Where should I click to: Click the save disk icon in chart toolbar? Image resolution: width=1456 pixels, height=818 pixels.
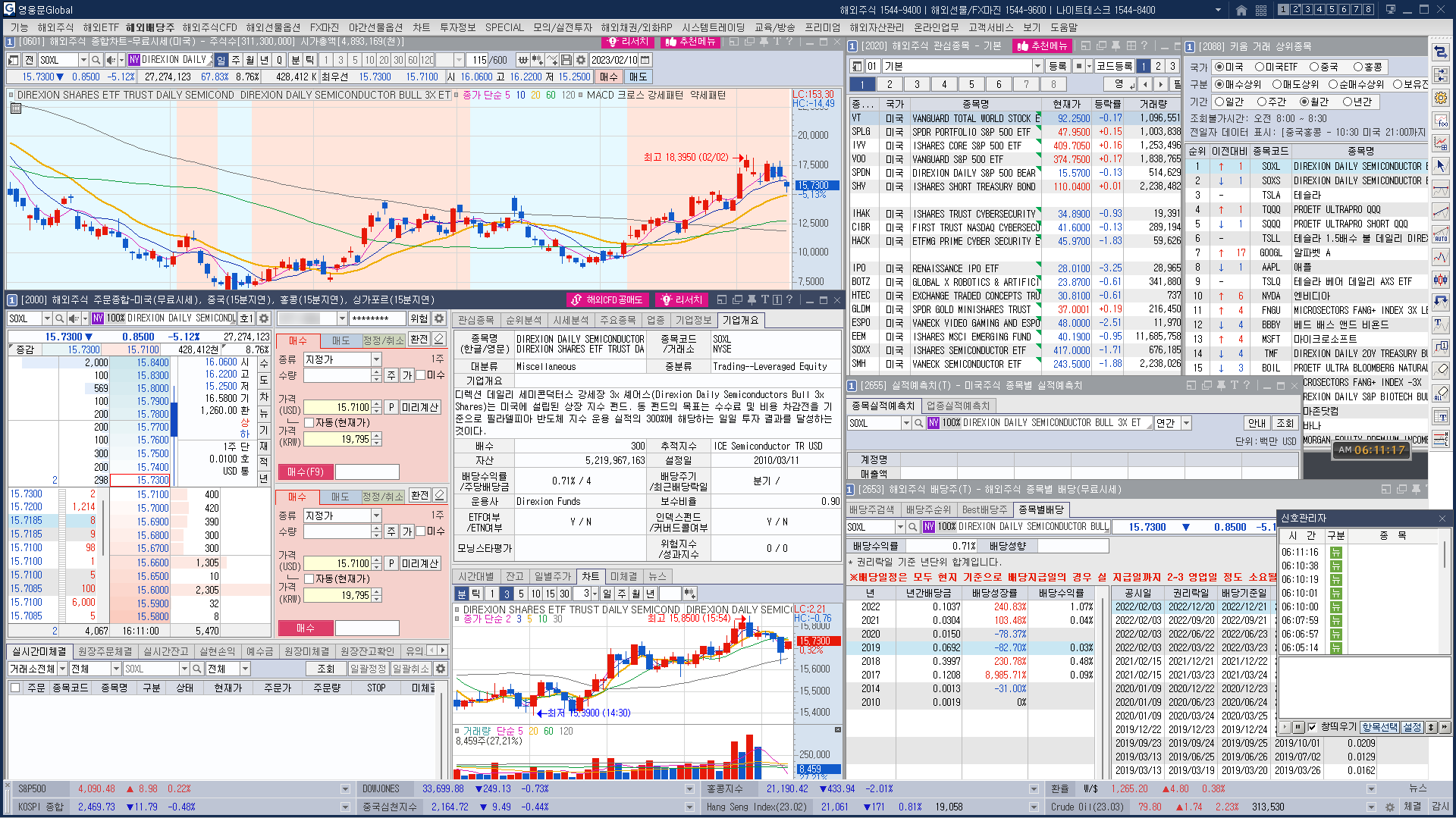point(566,60)
